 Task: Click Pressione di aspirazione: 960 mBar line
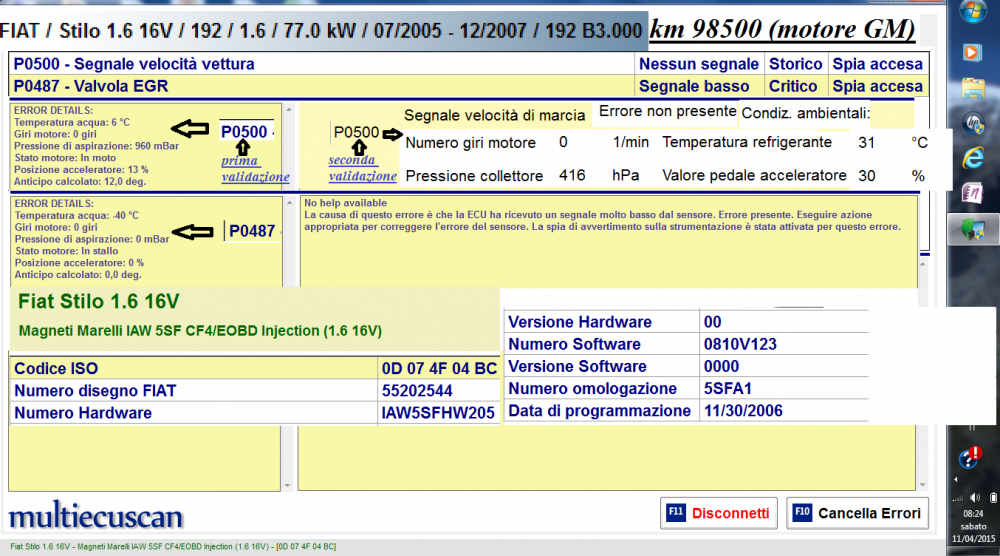click(x=96, y=146)
